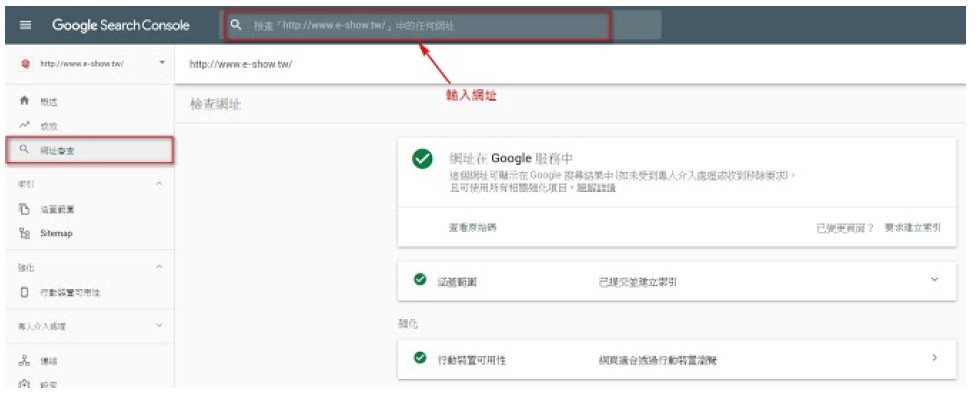Open Mobile Usability sidebar phone icon
The width and height of the screenshot is (980, 399).
click(x=25, y=292)
